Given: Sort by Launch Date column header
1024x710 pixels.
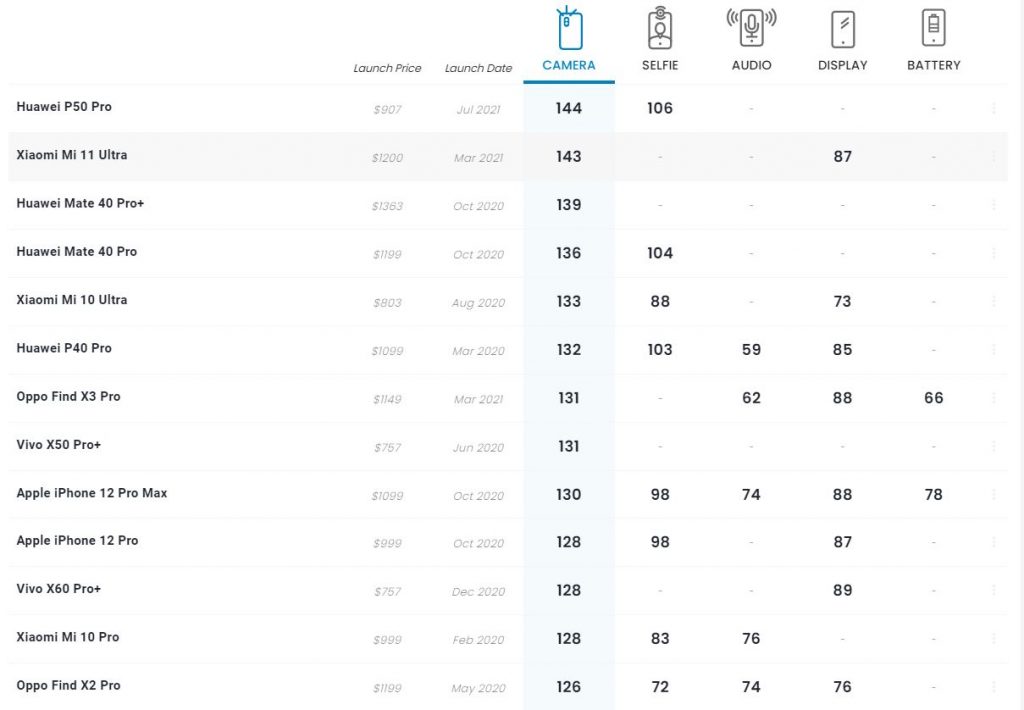Looking at the screenshot, I should pos(478,68).
